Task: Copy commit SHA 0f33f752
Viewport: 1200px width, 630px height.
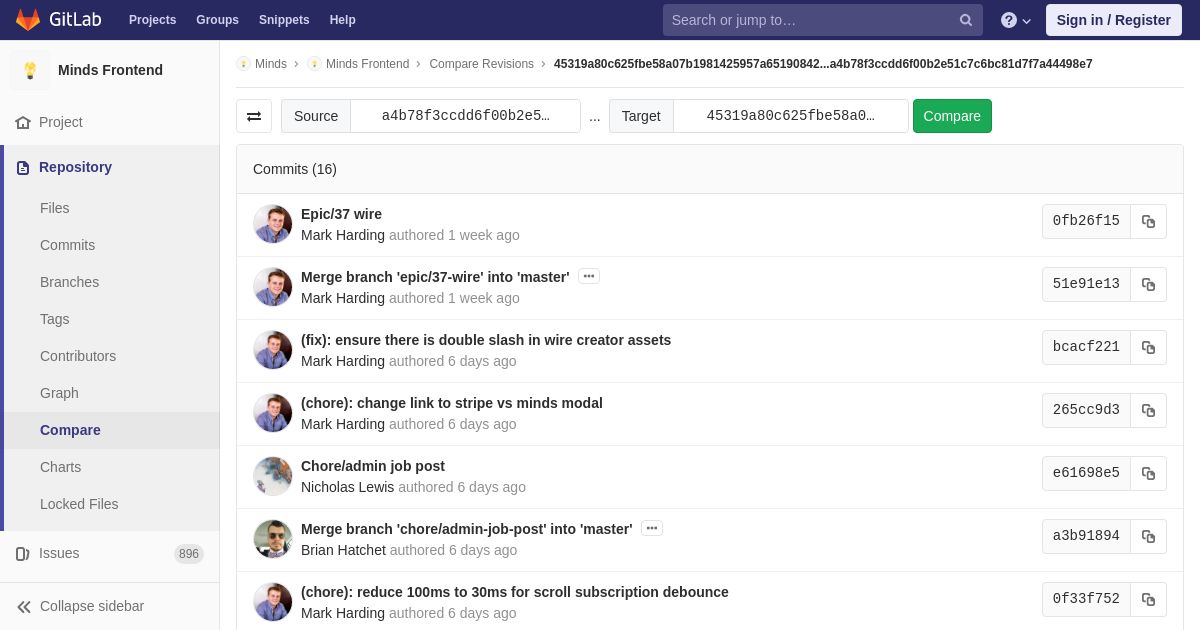Action: click(1148, 600)
